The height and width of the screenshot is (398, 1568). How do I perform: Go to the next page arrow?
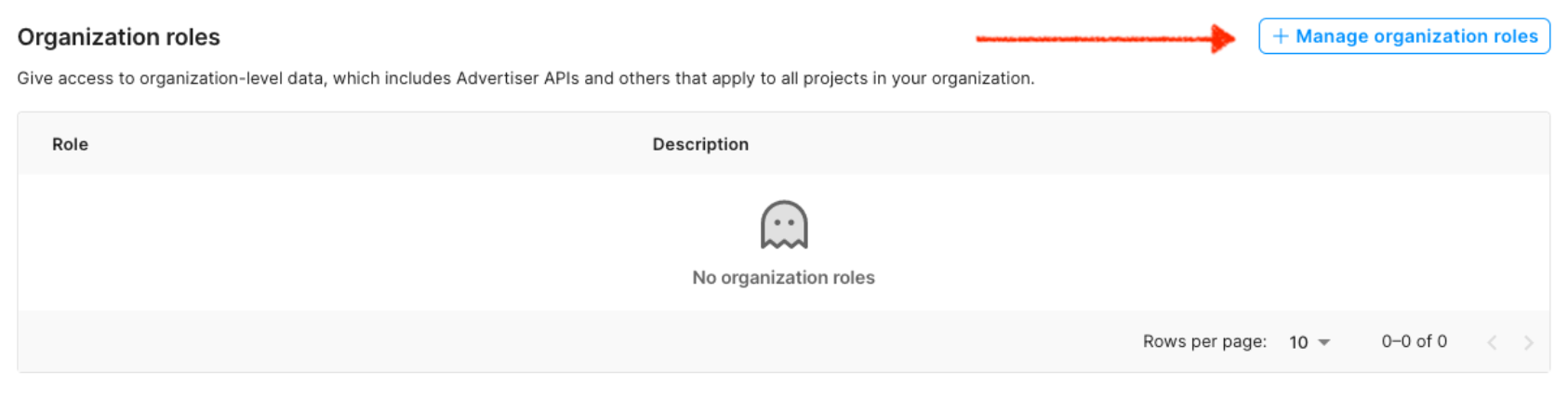(x=1528, y=342)
